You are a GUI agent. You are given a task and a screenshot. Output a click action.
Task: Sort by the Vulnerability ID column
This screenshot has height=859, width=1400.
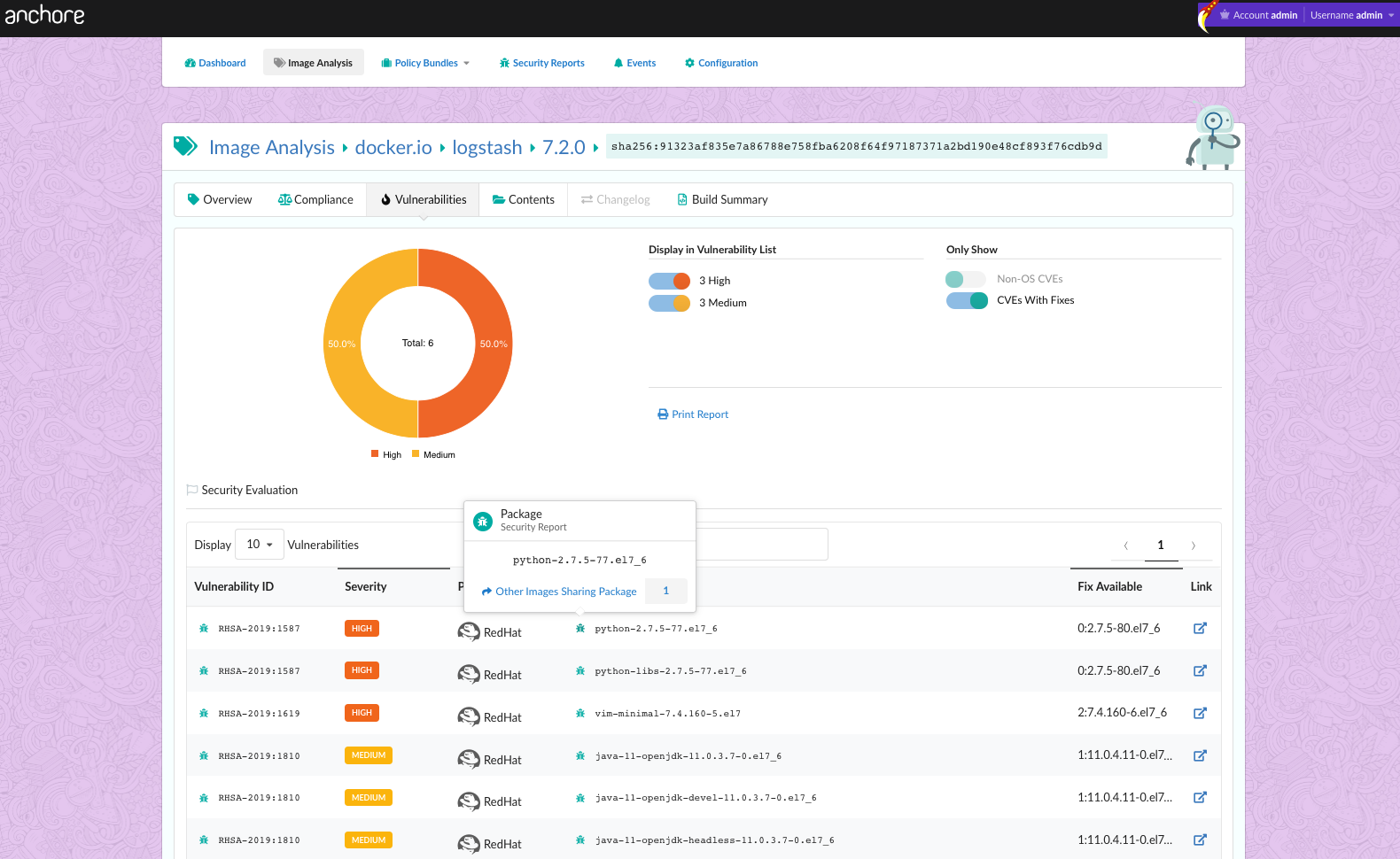click(234, 587)
